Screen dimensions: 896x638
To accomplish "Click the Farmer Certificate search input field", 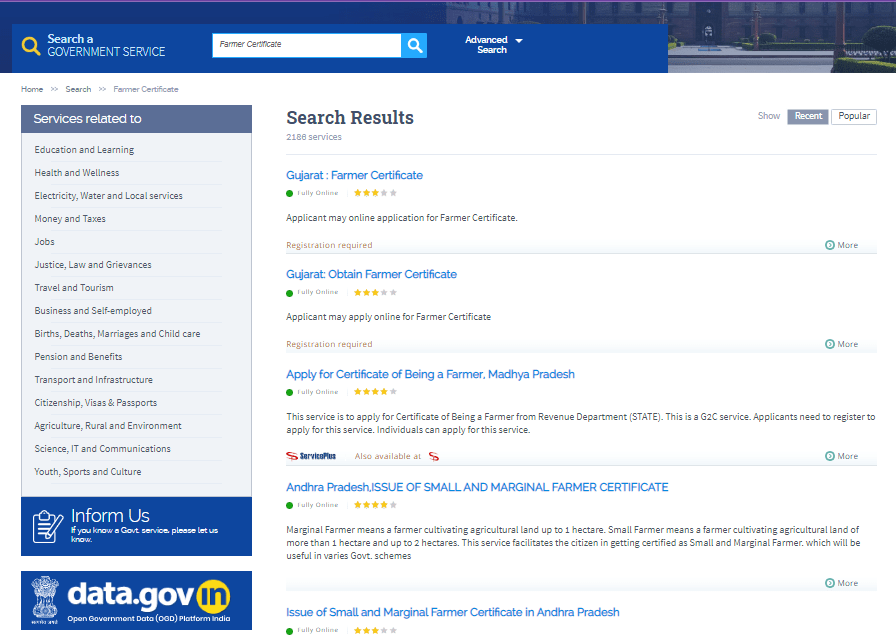I will click(x=306, y=45).
